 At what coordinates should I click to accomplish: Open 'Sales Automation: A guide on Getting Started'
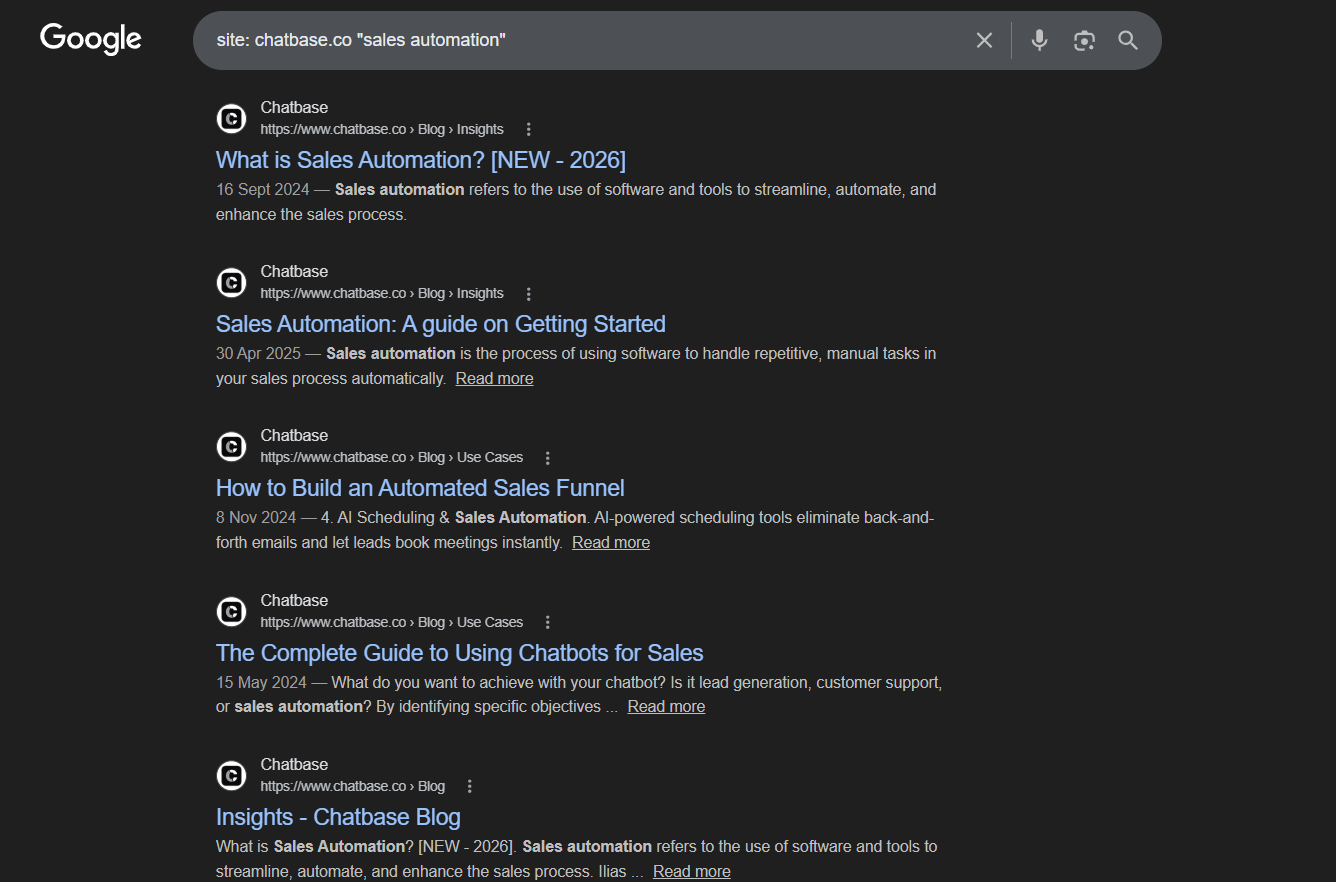(x=440, y=324)
